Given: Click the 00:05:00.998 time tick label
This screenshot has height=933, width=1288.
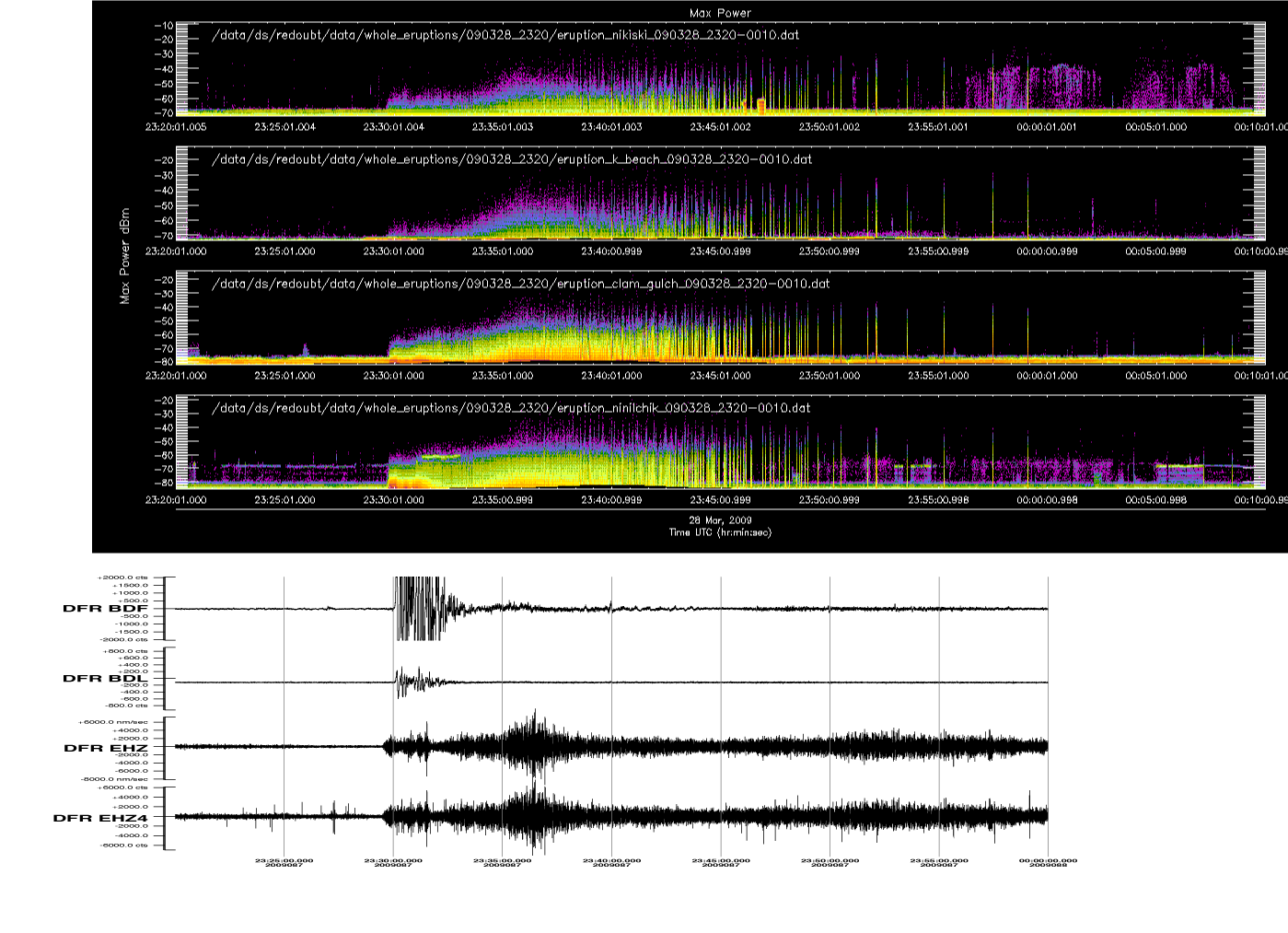Looking at the screenshot, I should (x=1155, y=500).
